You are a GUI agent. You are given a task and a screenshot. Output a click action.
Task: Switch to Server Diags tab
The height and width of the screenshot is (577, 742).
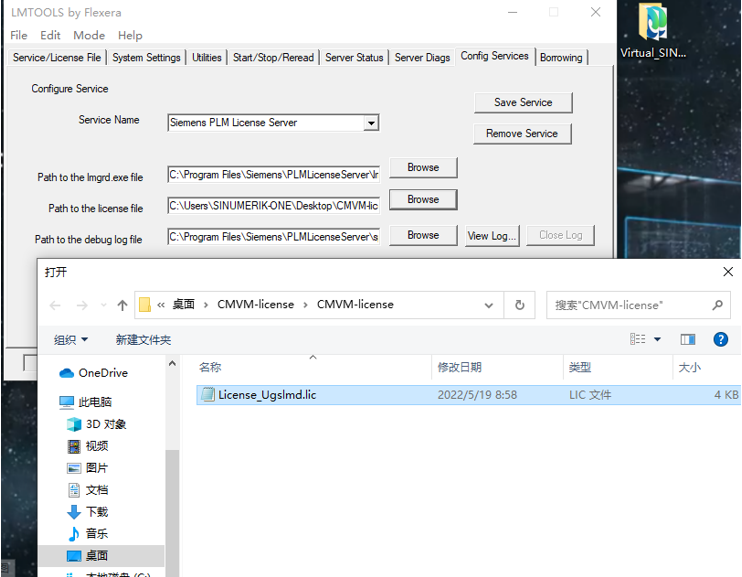tap(422, 58)
